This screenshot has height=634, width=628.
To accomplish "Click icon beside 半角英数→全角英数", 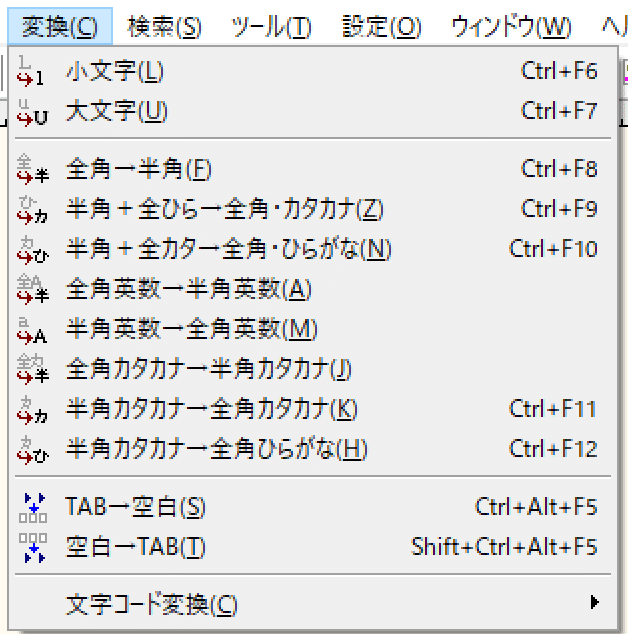I will [x=32, y=330].
